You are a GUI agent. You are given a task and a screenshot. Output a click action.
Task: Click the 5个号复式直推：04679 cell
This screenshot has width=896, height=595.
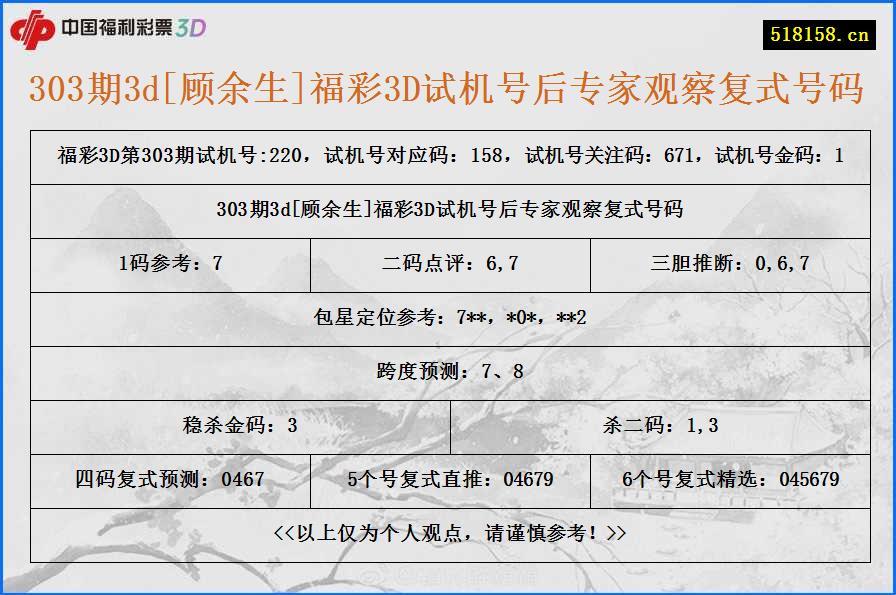(448, 480)
